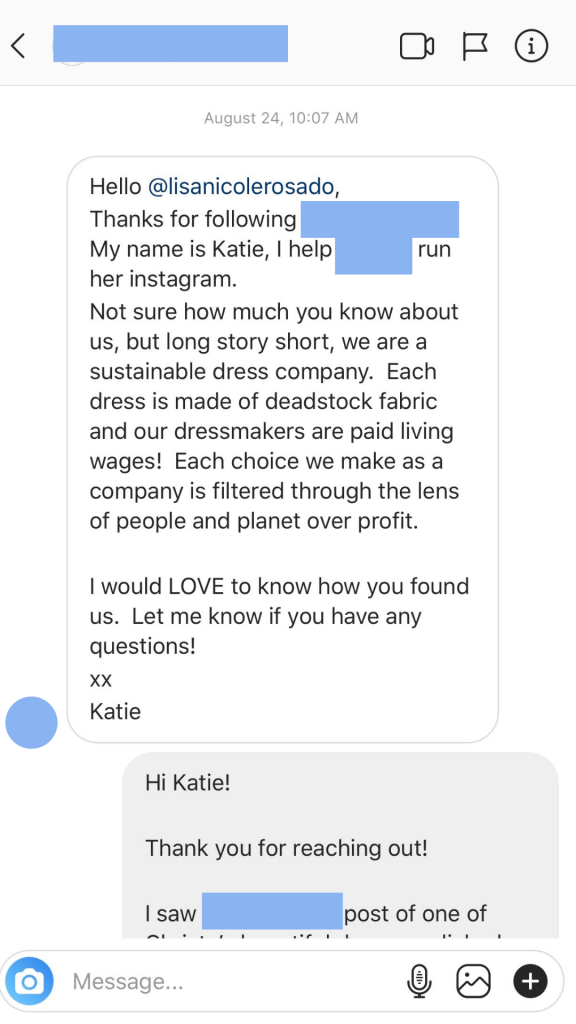Viewport: 576px width, 1024px height.
Task: Tap the plus icon for more options
Action: pos(530,981)
